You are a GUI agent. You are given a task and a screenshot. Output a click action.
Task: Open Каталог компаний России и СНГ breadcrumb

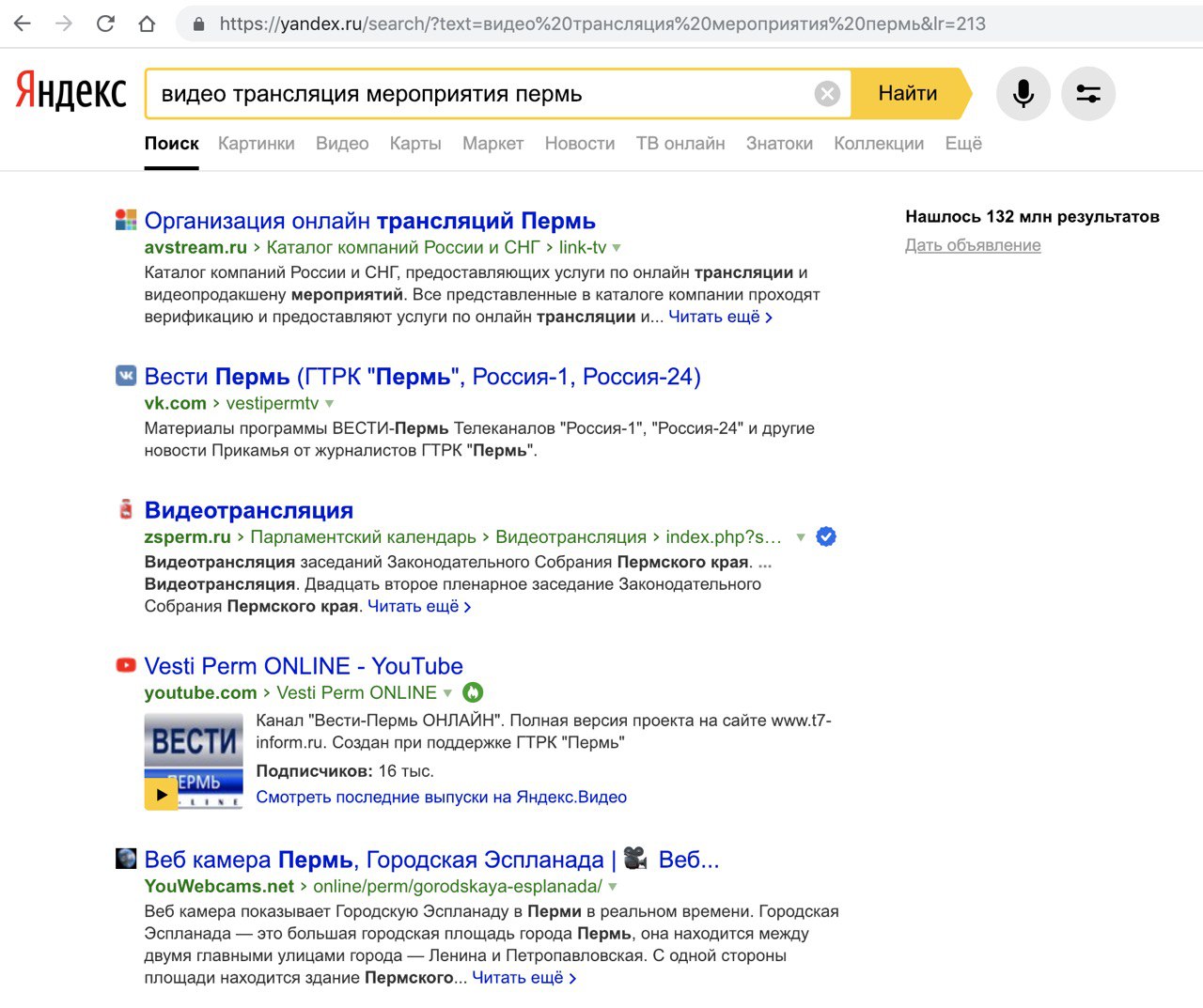pyautogui.click(x=403, y=247)
